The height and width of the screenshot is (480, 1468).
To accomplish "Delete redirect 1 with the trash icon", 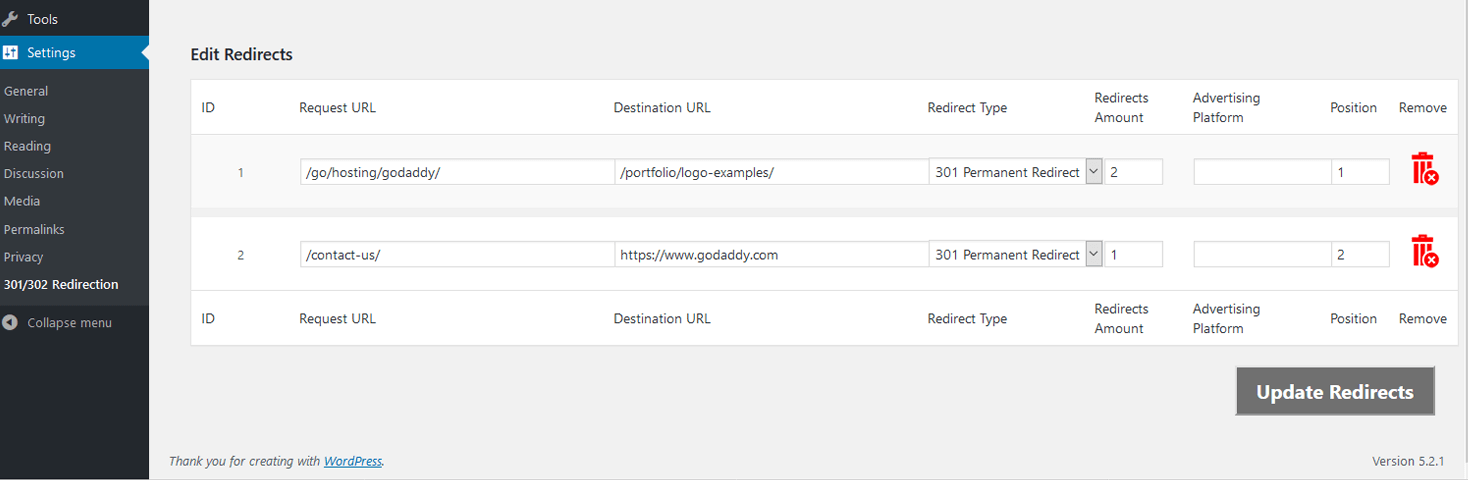I will [x=1425, y=169].
